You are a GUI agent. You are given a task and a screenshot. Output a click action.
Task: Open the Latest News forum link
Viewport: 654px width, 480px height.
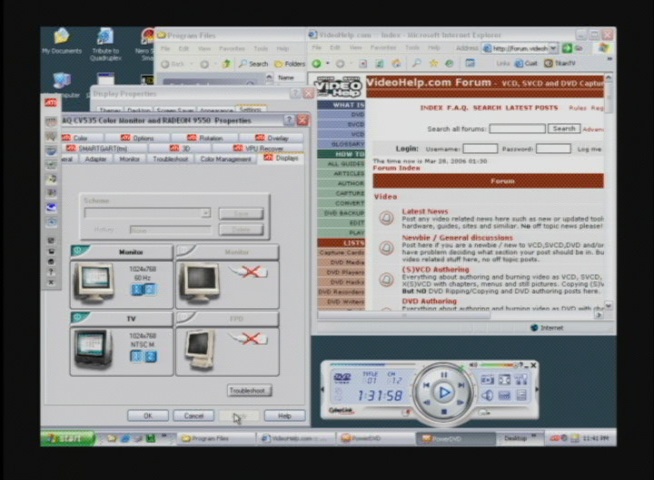pos(425,211)
